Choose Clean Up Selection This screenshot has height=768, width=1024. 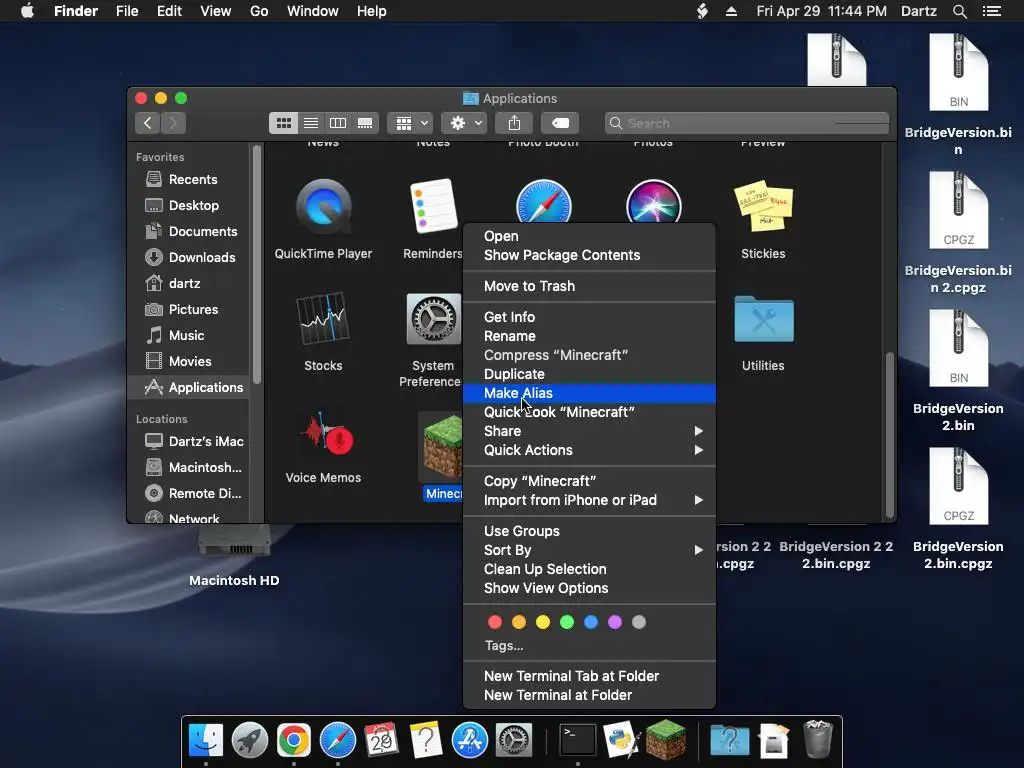coord(589,569)
